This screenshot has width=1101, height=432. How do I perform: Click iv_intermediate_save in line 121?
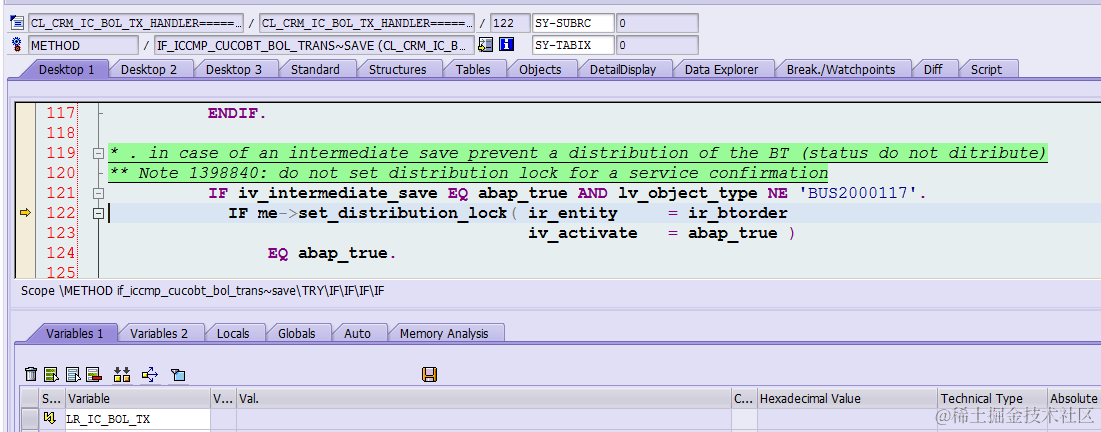tap(338, 193)
